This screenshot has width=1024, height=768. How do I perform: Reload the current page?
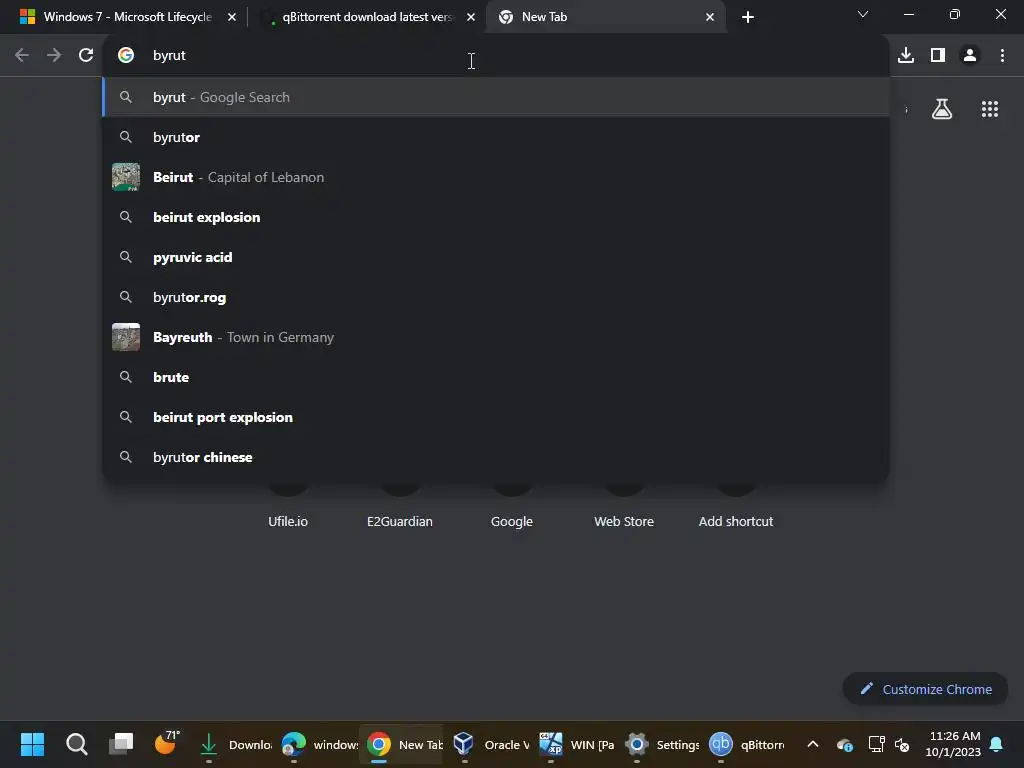pos(86,56)
